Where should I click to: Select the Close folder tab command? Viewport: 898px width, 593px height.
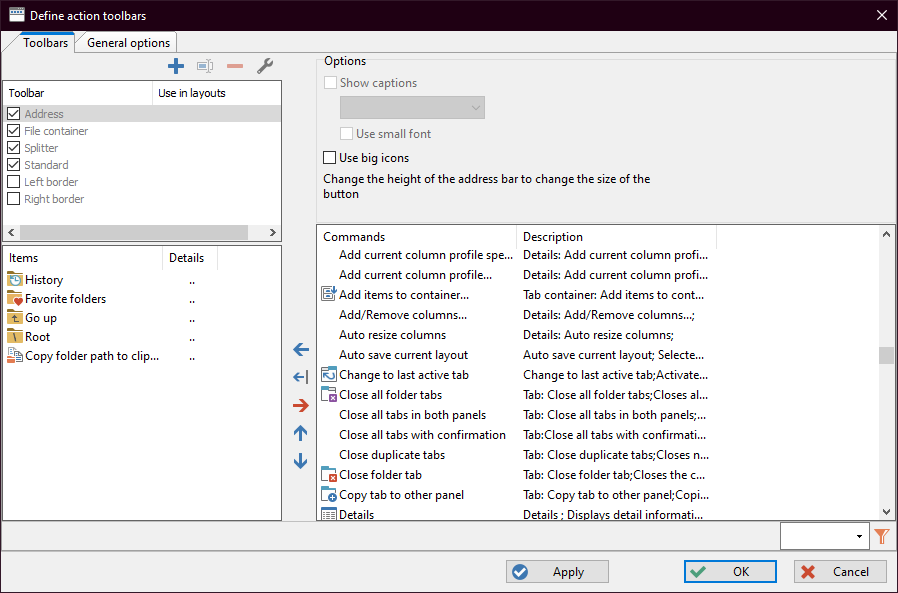click(x=380, y=475)
